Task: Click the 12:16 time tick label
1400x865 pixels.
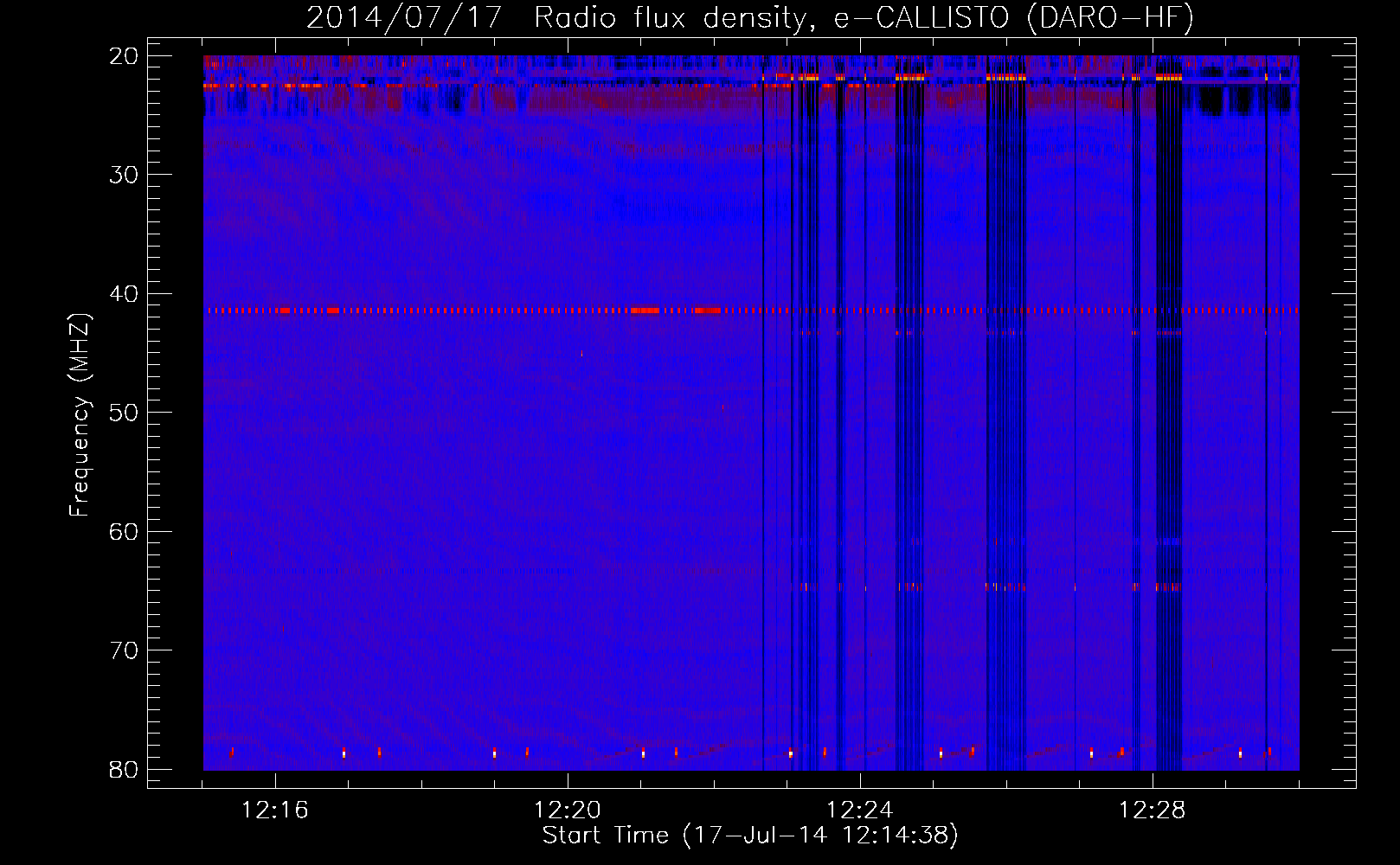Action: coord(275,811)
